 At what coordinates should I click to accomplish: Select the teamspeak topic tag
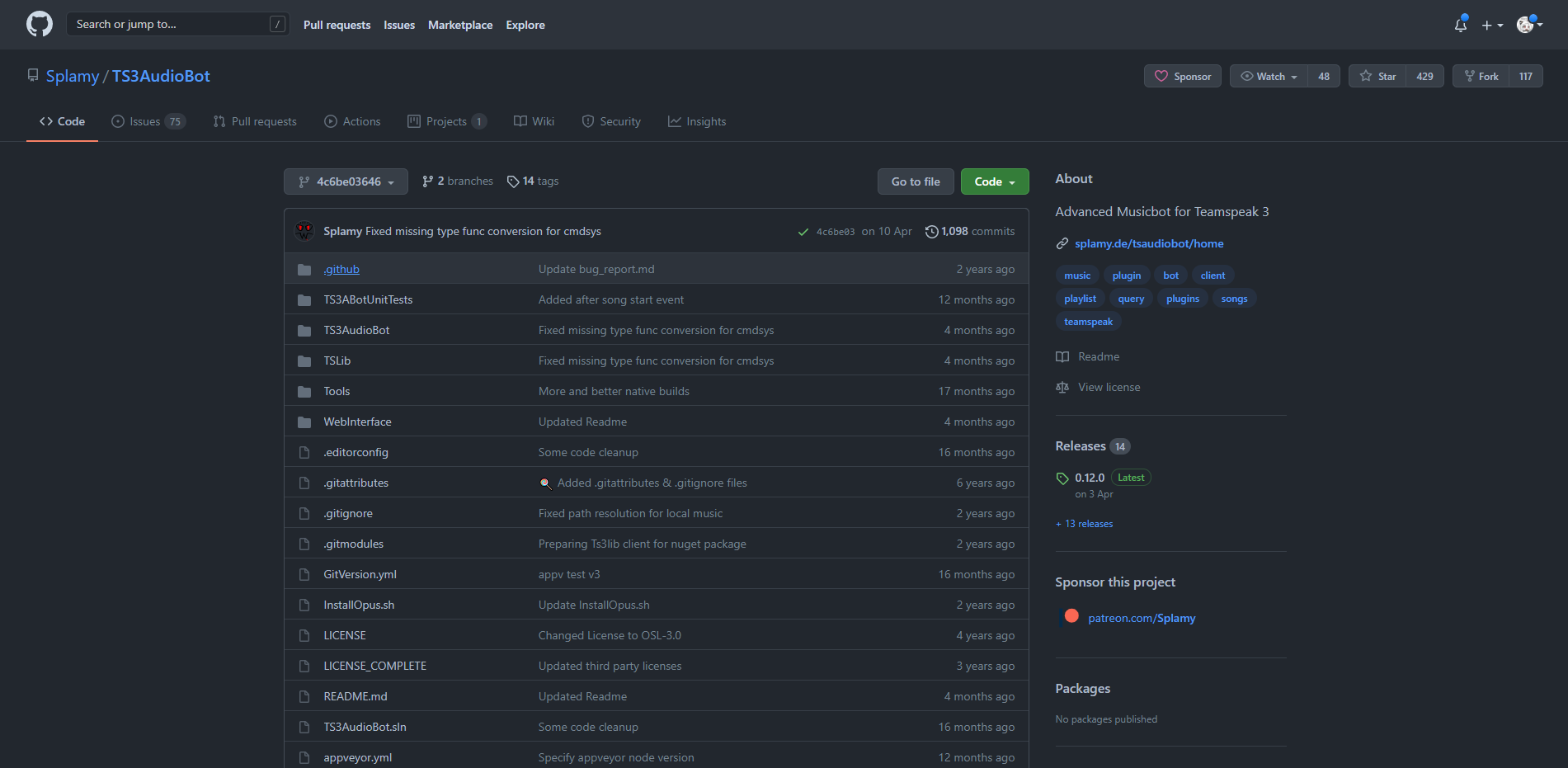pyautogui.click(x=1088, y=322)
